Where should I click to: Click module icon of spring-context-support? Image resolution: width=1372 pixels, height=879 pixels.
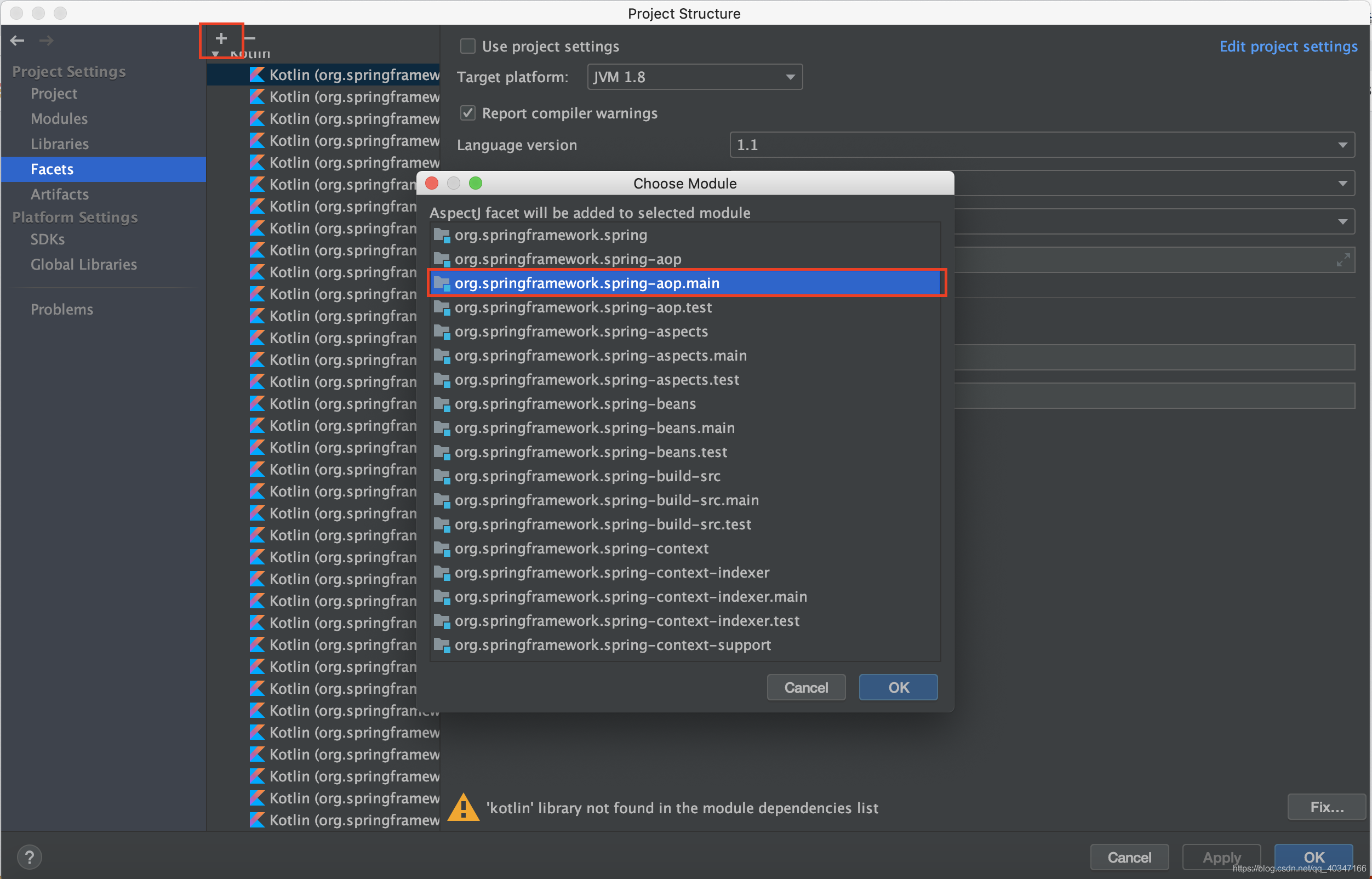click(442, 645)
